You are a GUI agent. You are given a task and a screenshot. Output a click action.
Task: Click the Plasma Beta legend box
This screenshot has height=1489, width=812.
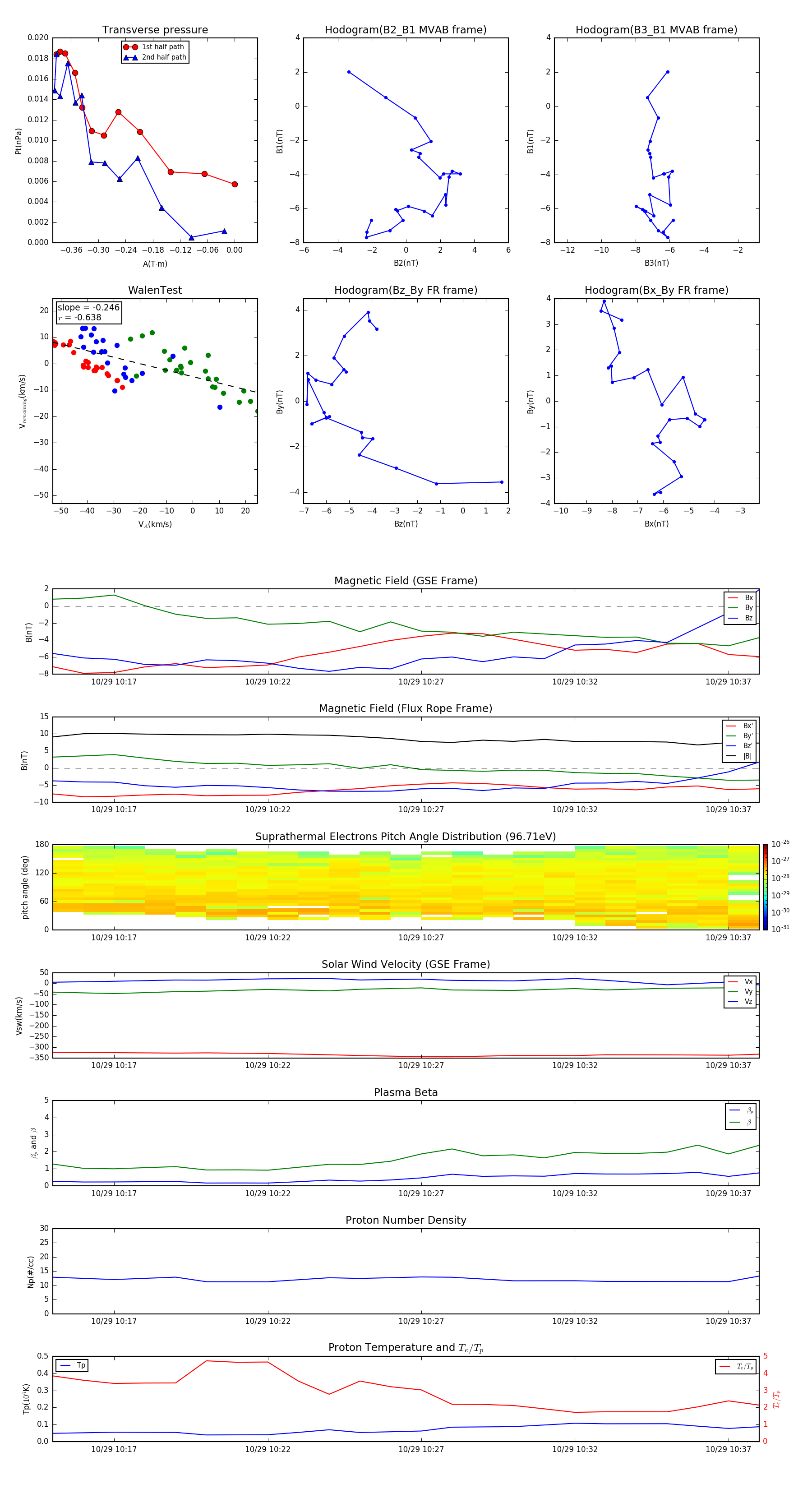coord(740,1117)
